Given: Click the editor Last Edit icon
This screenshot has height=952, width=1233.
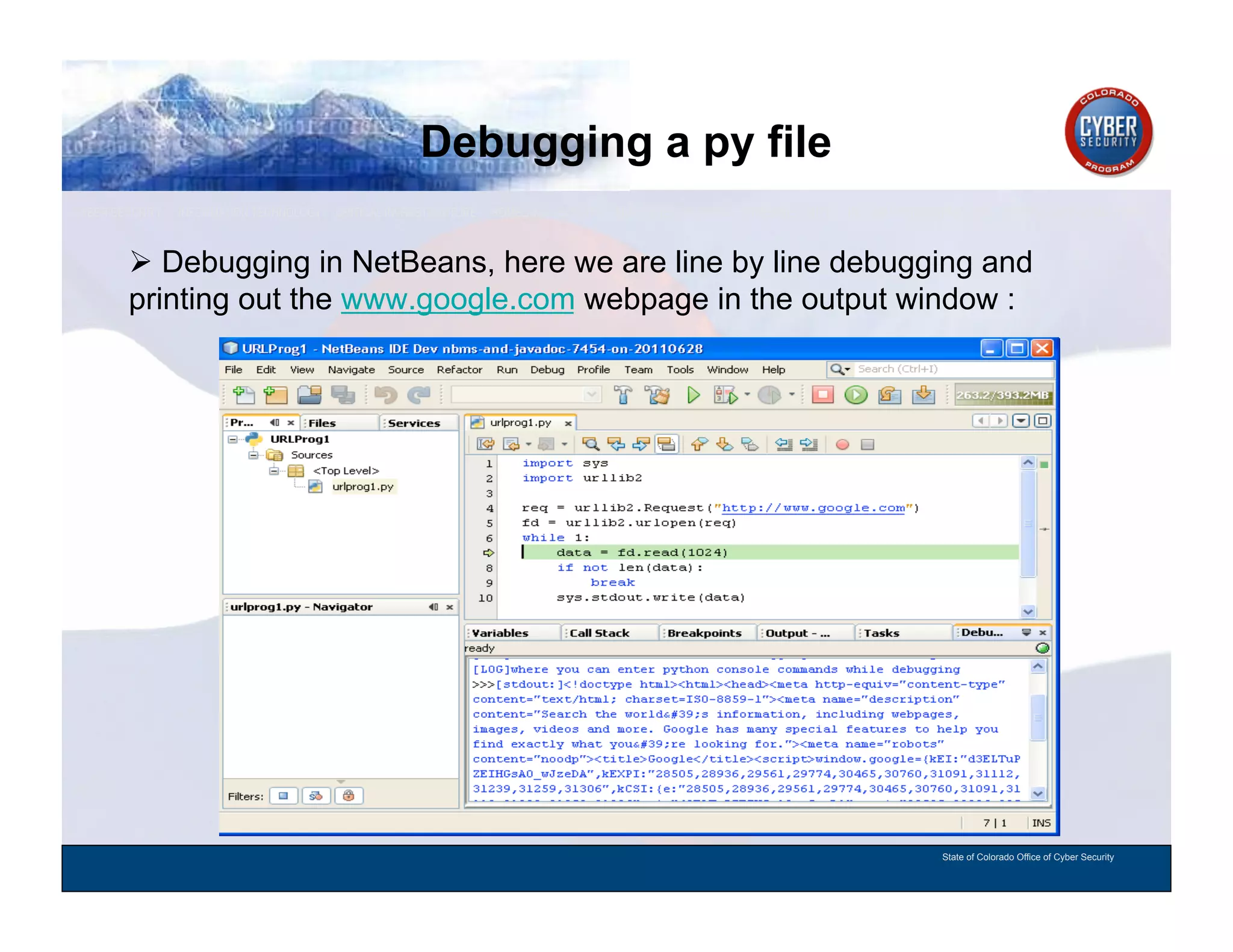Looking at the screenshot, I should point(485,444).
